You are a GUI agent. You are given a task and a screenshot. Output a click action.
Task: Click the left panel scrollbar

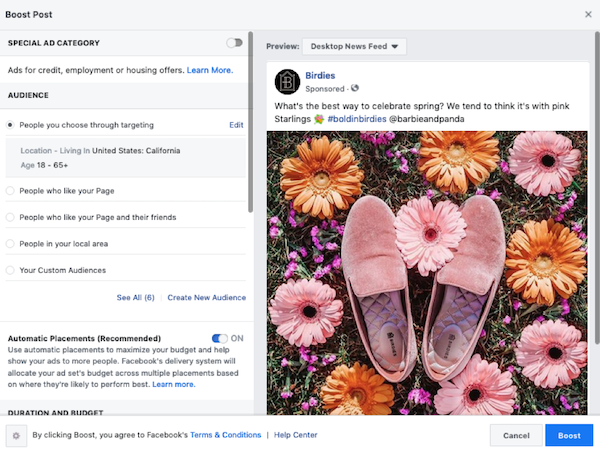point(251,122)
